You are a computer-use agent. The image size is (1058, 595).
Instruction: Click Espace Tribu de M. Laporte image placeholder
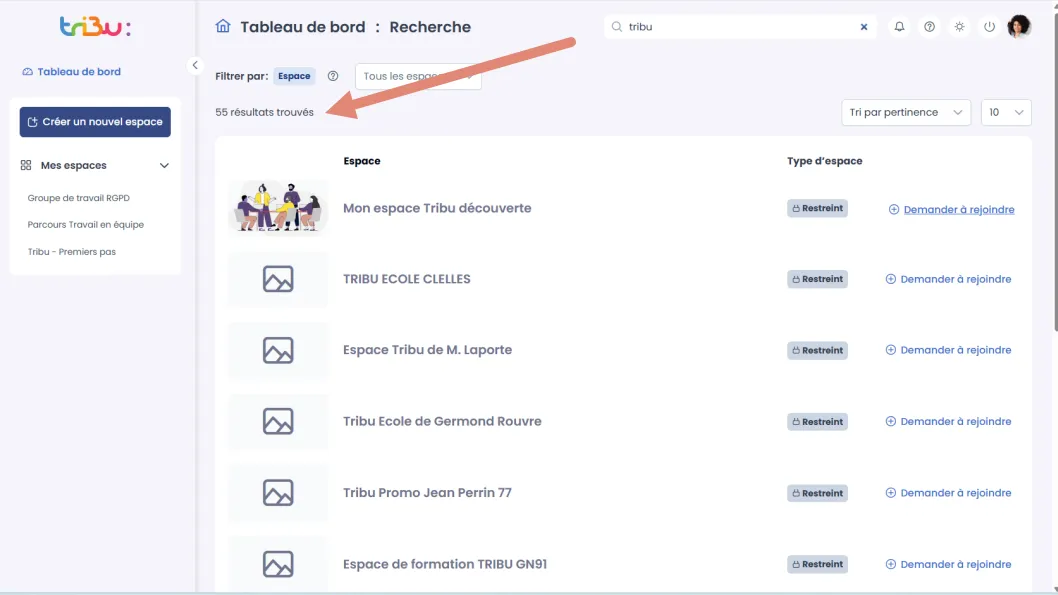278,351
